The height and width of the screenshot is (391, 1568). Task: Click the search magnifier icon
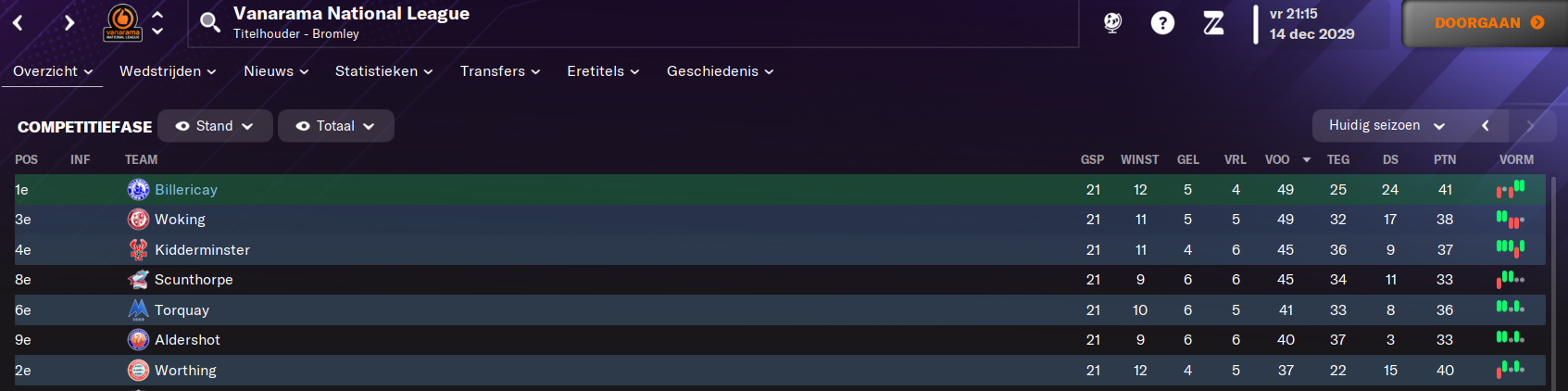pyautogui.click(x=210, y=22)
